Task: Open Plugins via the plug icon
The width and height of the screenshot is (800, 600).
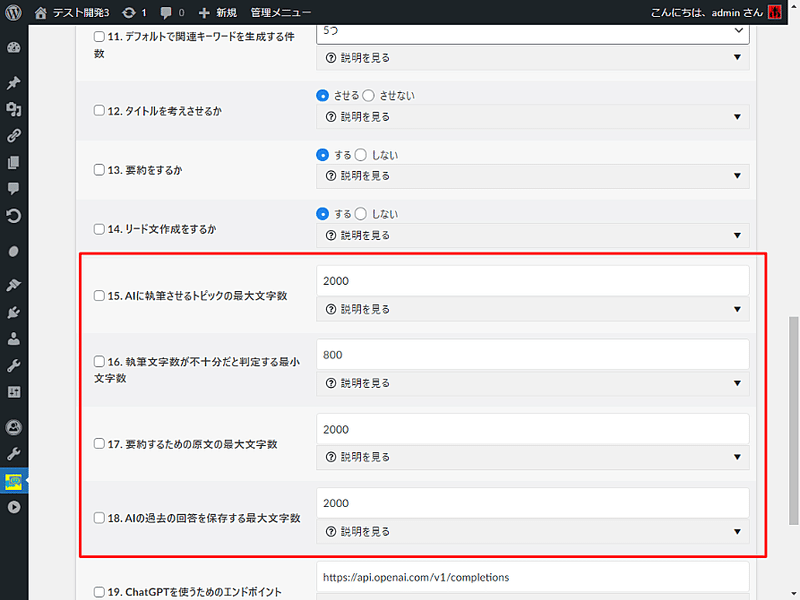Action: pyautogui.click(x=14, y=312)
